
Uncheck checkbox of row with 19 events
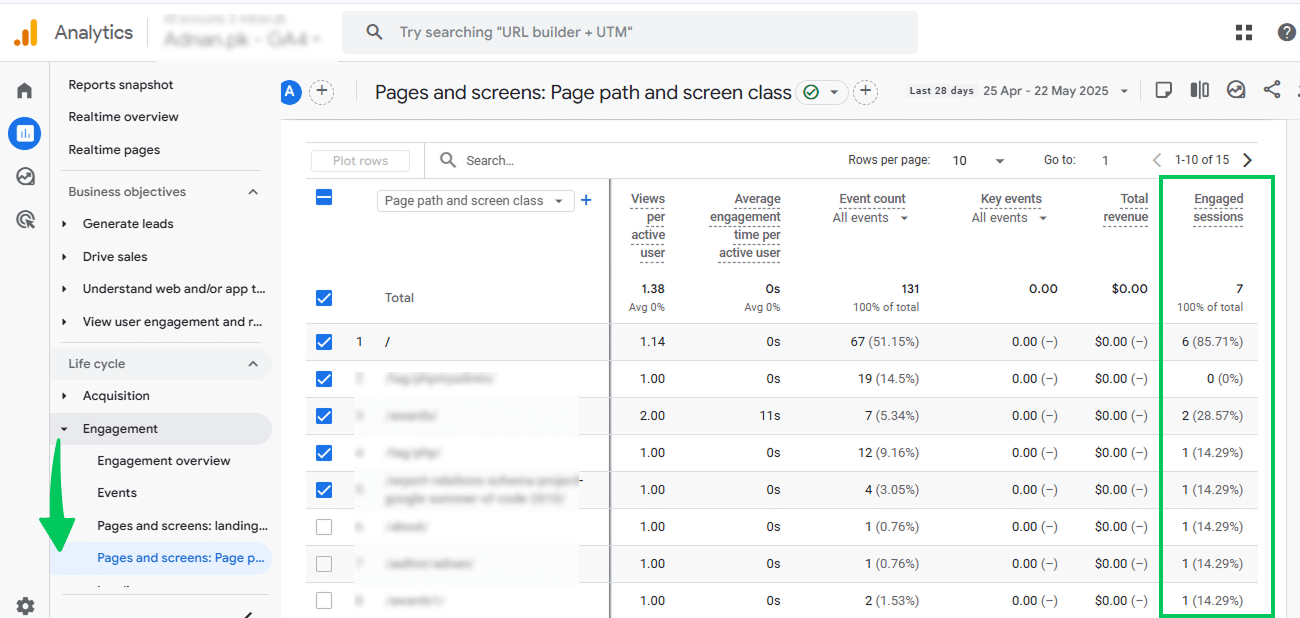(324, 379)
